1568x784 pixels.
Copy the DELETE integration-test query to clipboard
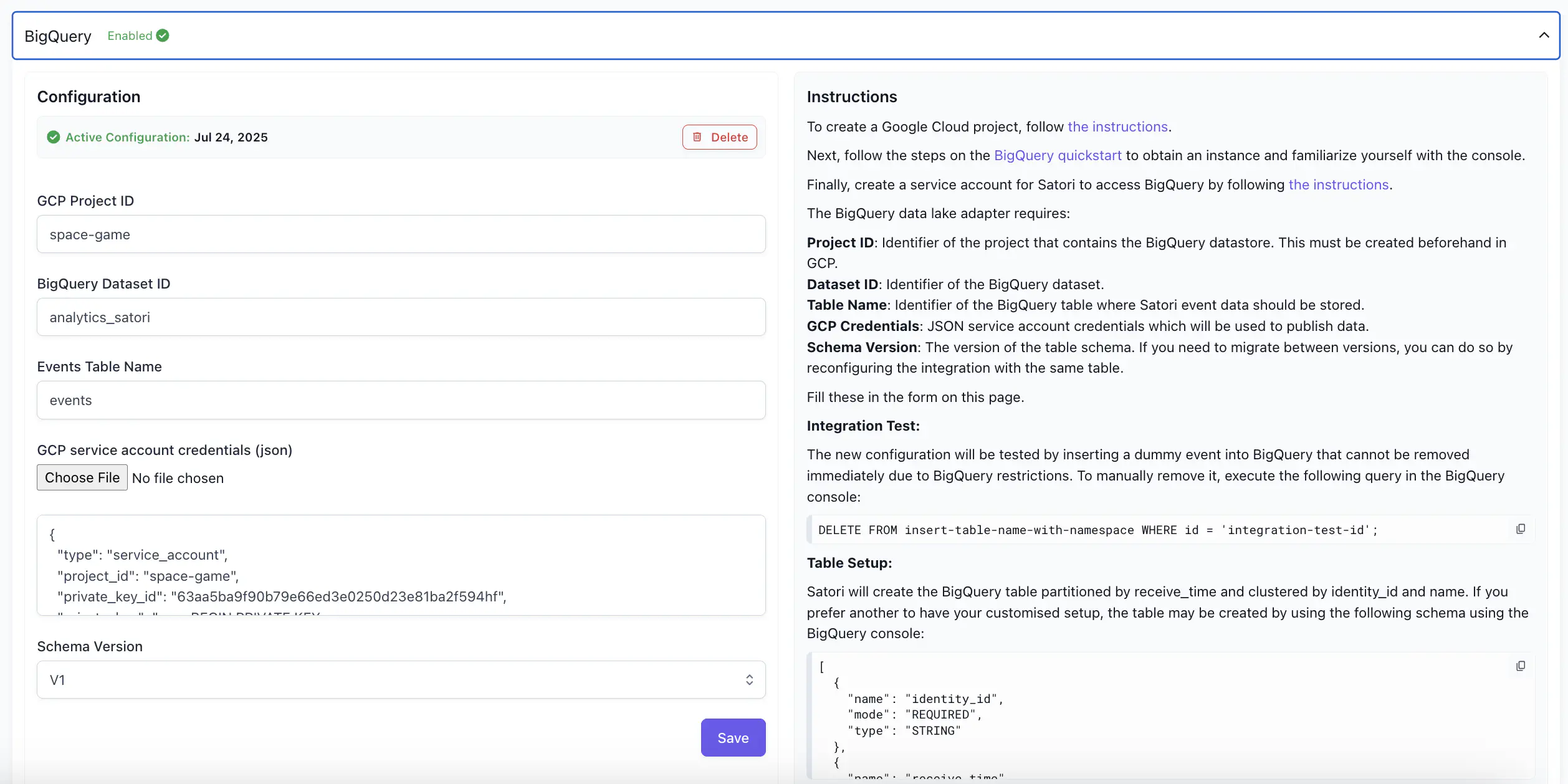coord(1521,528)
